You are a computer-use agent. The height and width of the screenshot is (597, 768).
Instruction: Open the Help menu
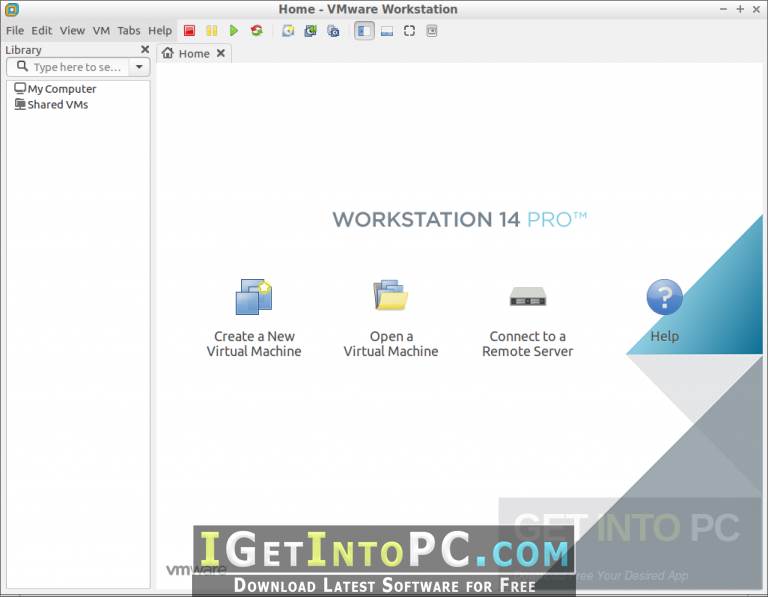[x=160, y=30]
